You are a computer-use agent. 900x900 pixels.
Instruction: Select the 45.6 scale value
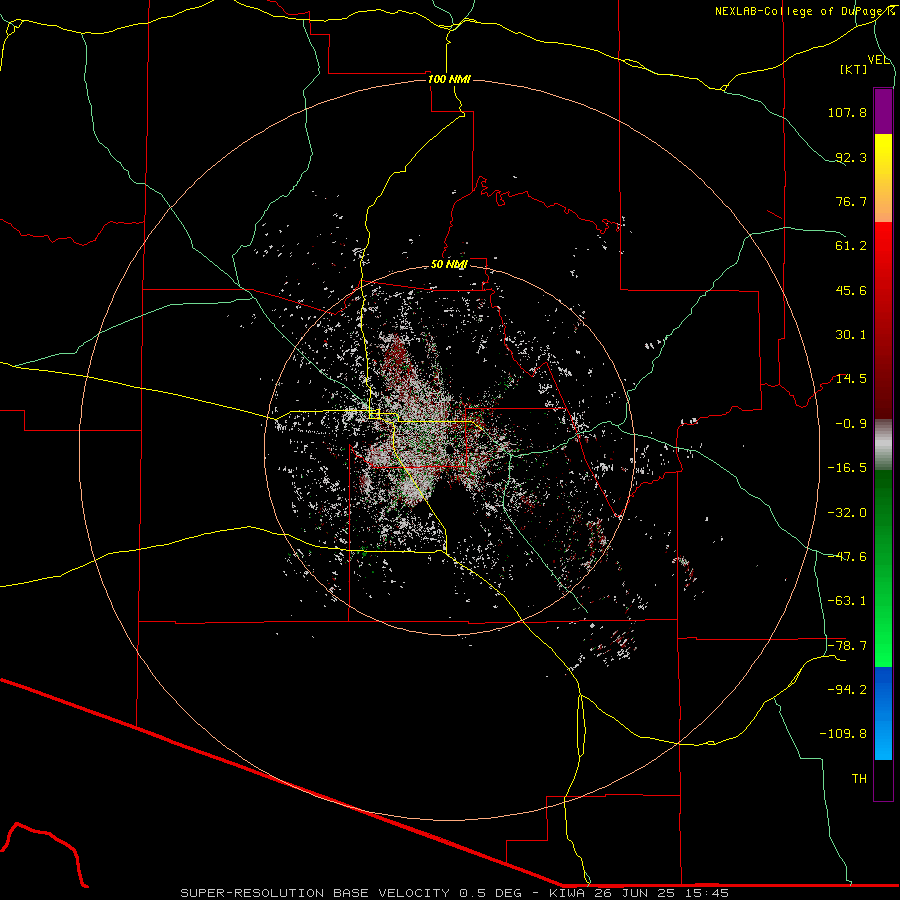[x=851, y=290]
